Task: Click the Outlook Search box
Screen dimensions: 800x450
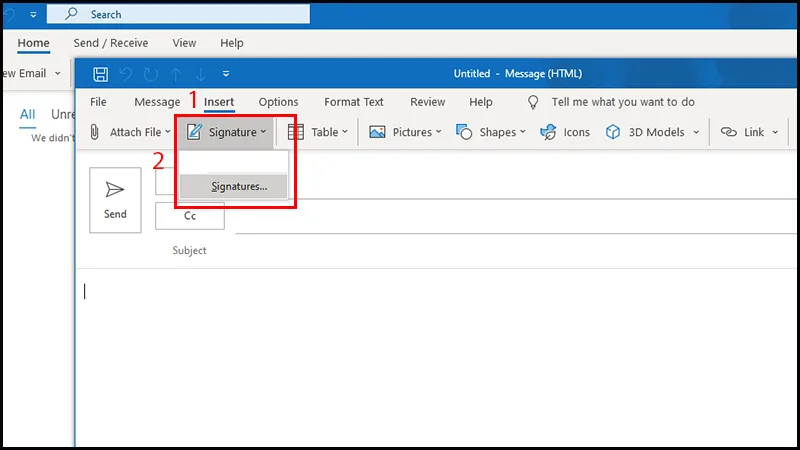Action: [x=178, y=14]
